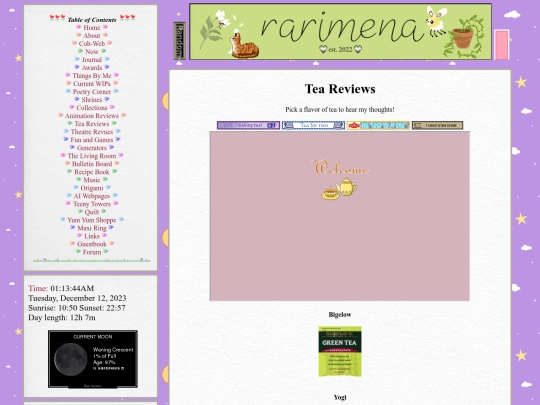540x405 pixels.
Task: Select Tea Reviews in the table of contents
Action: pyautogui.click(x=92, y=124)
